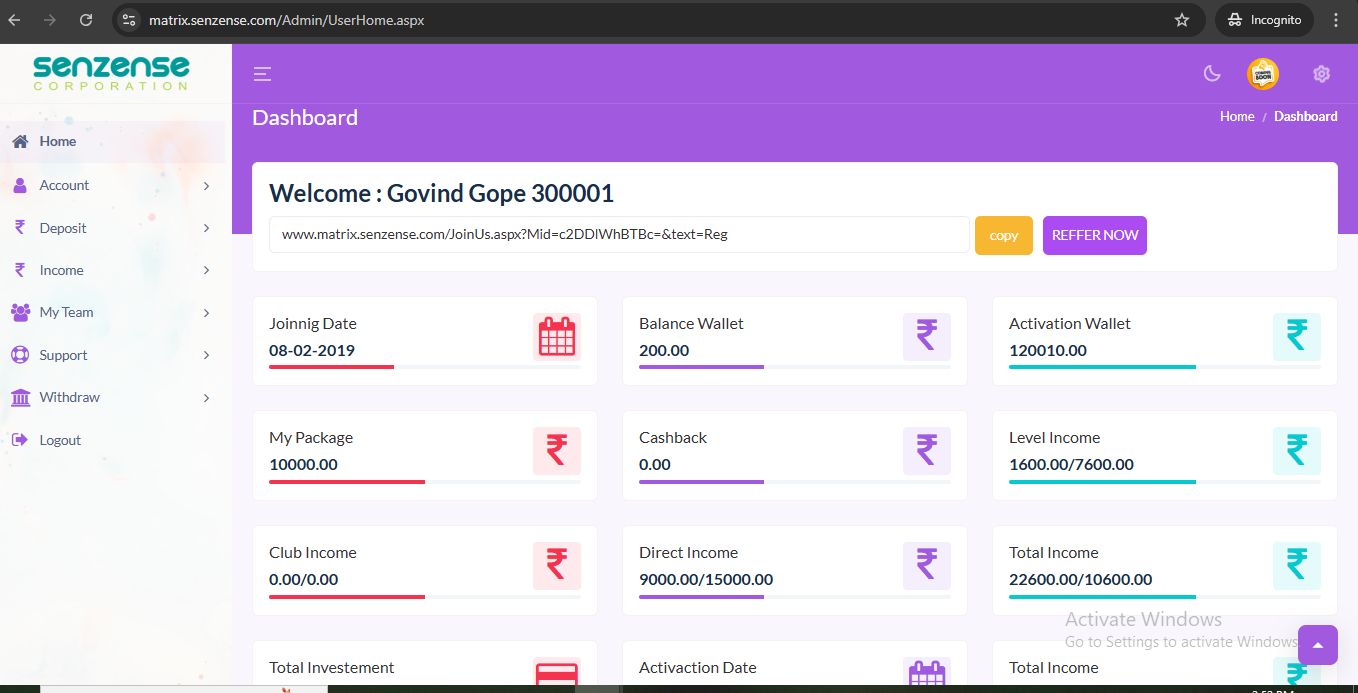Click the My Package rupee icon
Screen dimensions: 1358x693
557,451
